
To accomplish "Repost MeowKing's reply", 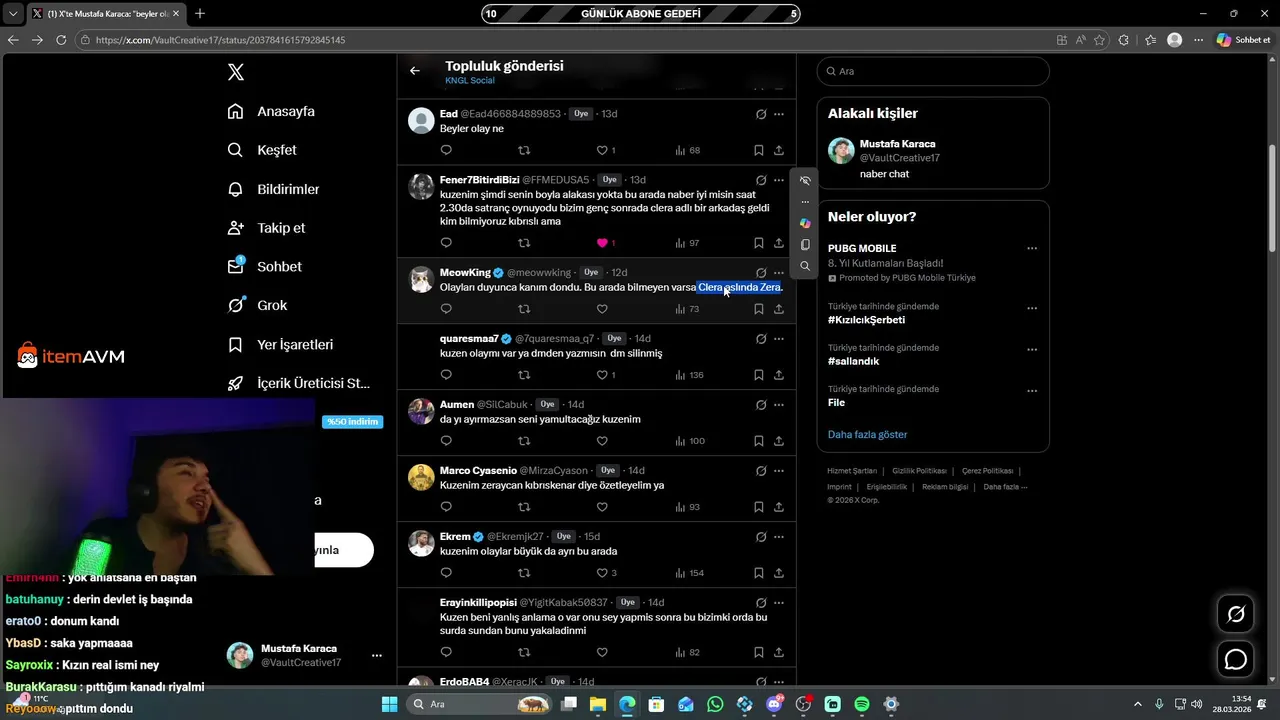I will pos(524,309).
